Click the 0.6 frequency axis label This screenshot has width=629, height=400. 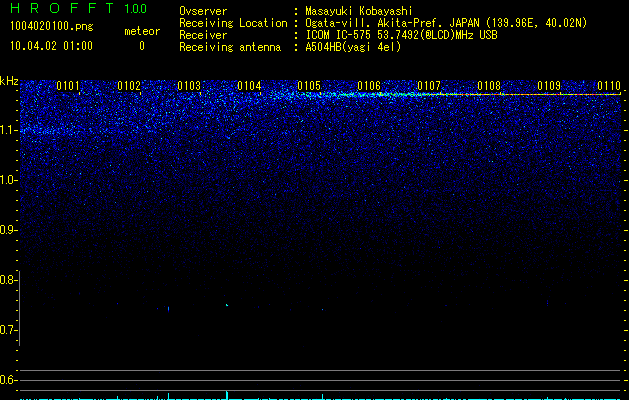pyautogui.click(x=7, y=380)
